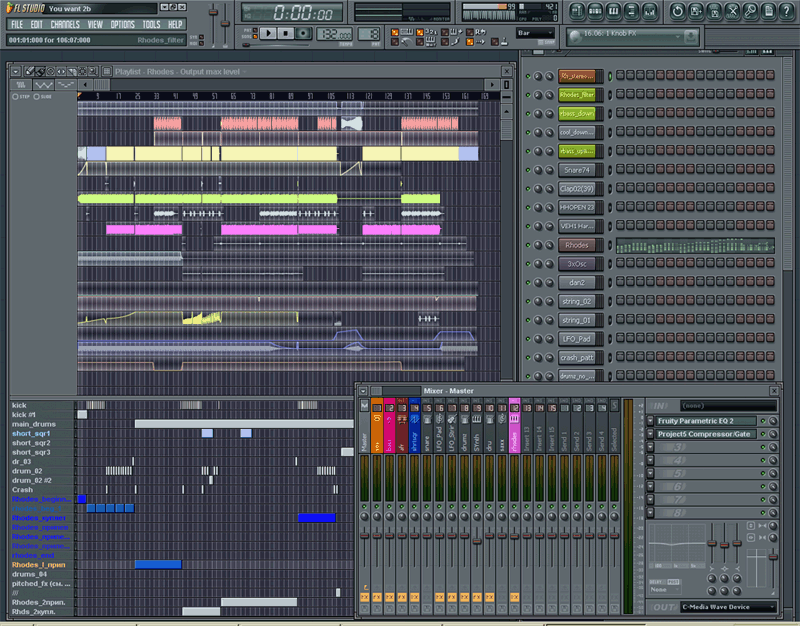
Task: Open Project5 Compressor/Gate slot menu arrow
Action: [651, 434]
